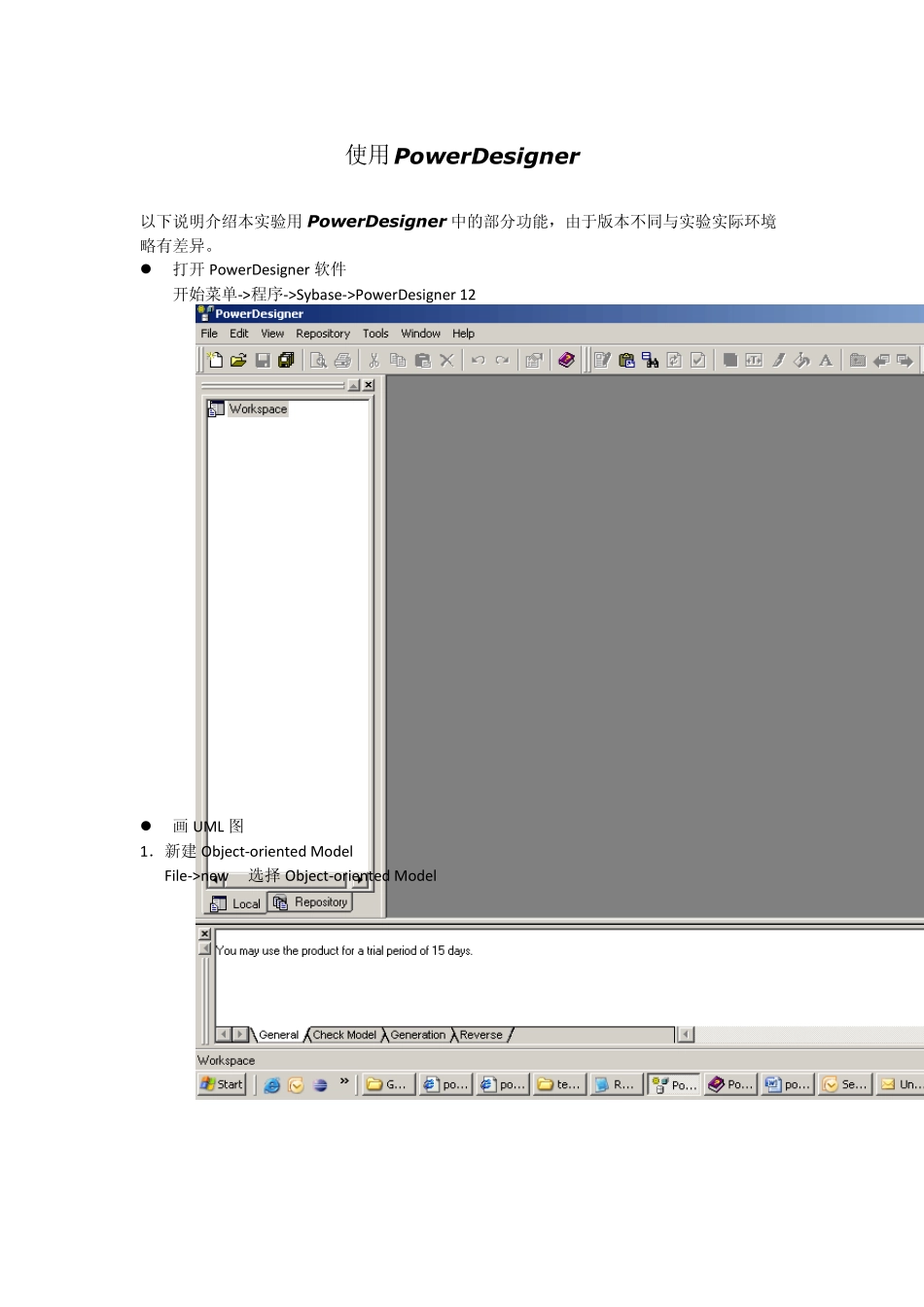Click the New document toolbar icon
The height and width of the screenshot is (1307, 924).
[215, 360]
